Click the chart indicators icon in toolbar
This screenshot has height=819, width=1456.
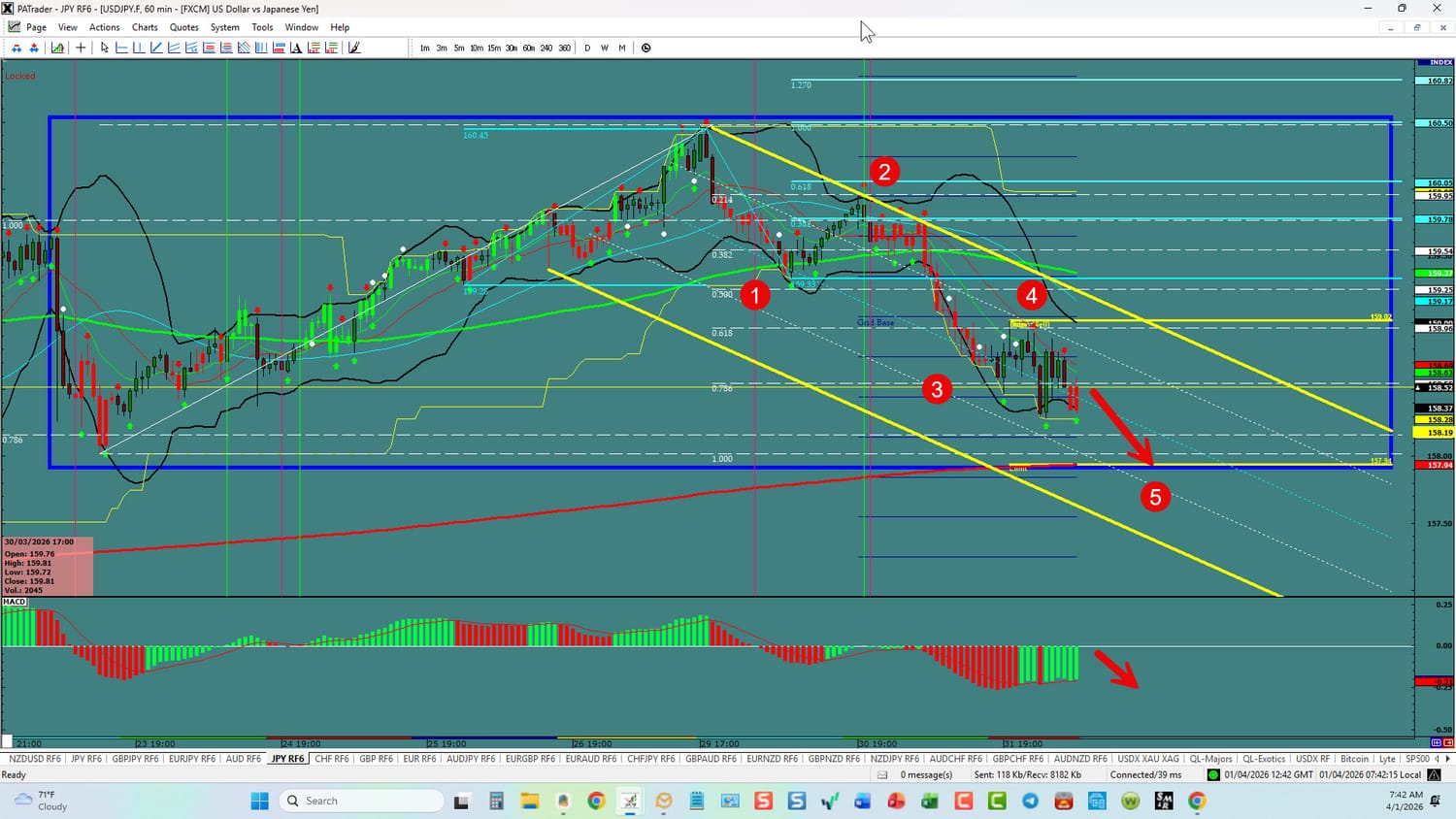[58, 48]
